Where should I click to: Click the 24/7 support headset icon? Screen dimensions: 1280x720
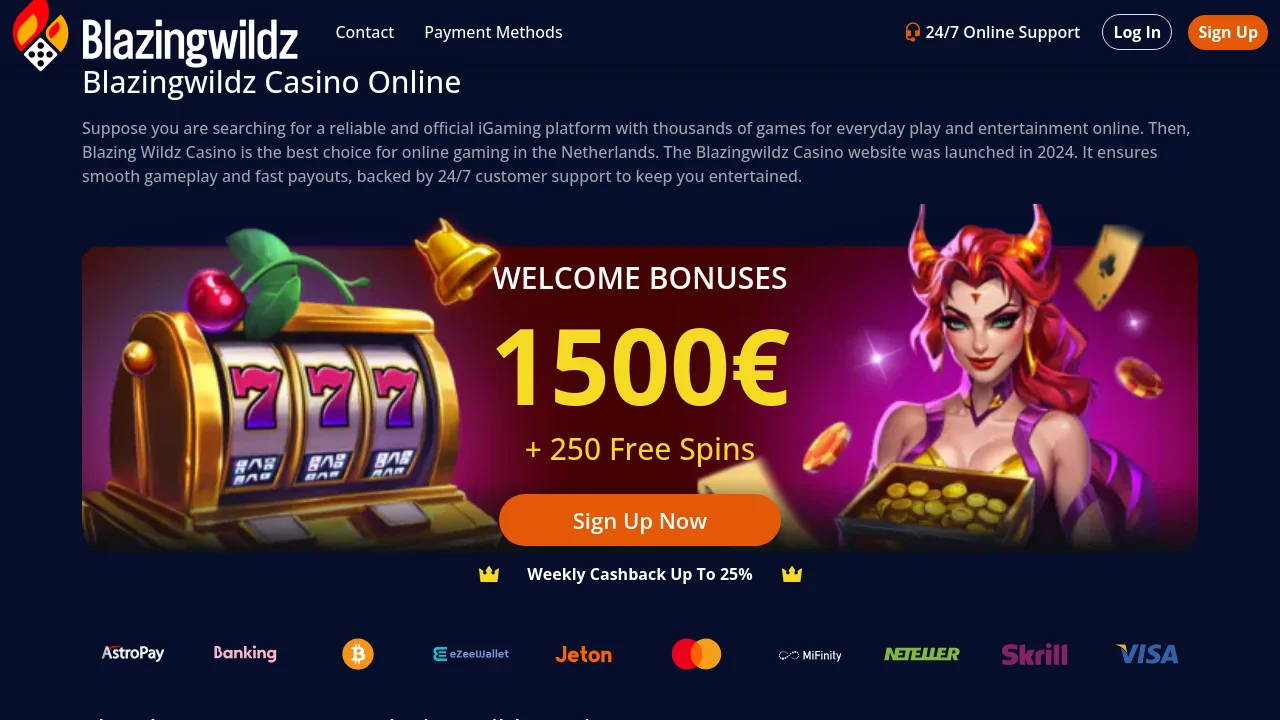pyautogui.click(x=912, y=32)
